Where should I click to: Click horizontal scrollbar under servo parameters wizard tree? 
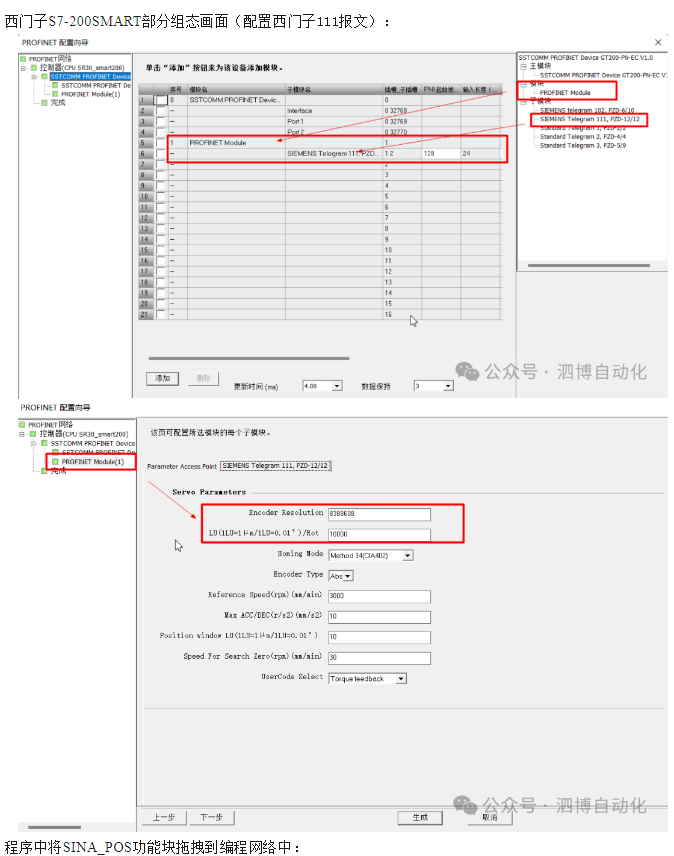[55, 827]
